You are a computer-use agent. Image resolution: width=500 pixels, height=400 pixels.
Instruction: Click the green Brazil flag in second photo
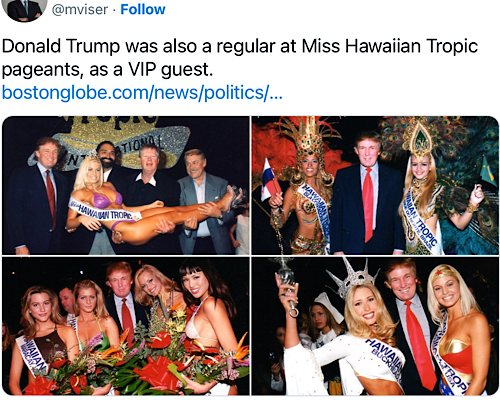tap(488, 172)
